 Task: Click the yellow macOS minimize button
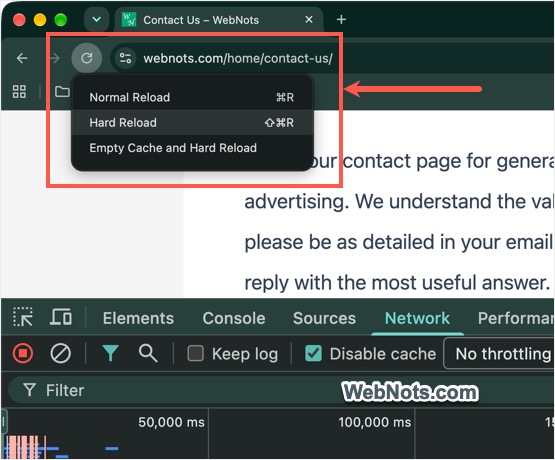pos(40,20)
